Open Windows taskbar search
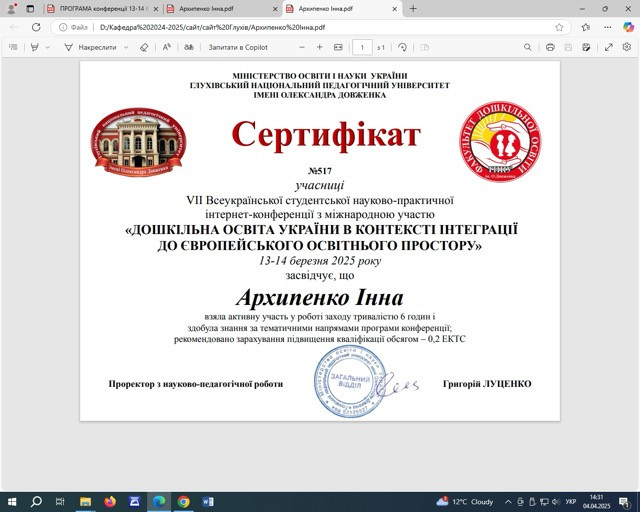Image resolution: width=640 pixels, height=512 pixels. click(36, 502)
